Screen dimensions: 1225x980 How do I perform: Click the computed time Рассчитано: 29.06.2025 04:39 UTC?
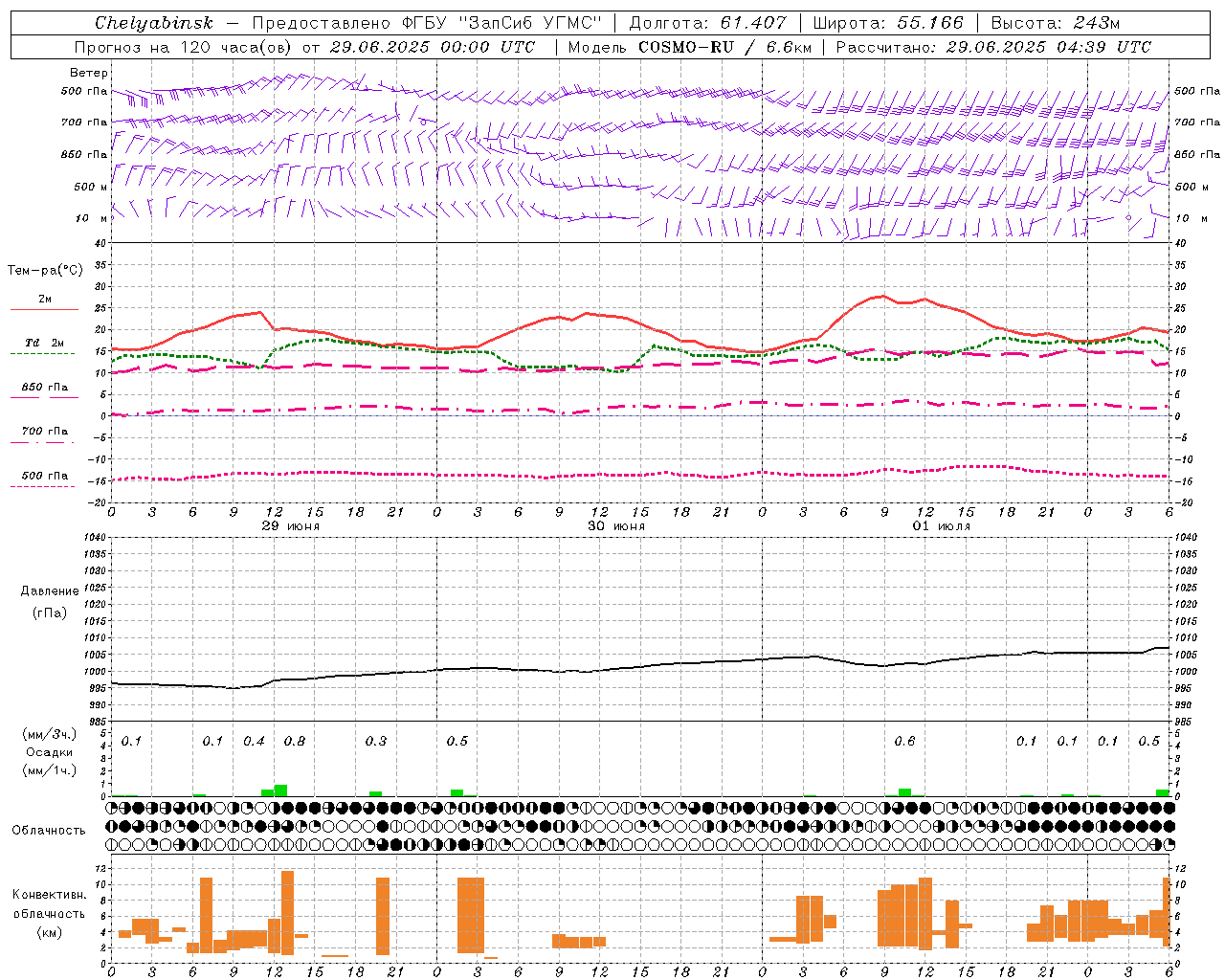point(993,47)
